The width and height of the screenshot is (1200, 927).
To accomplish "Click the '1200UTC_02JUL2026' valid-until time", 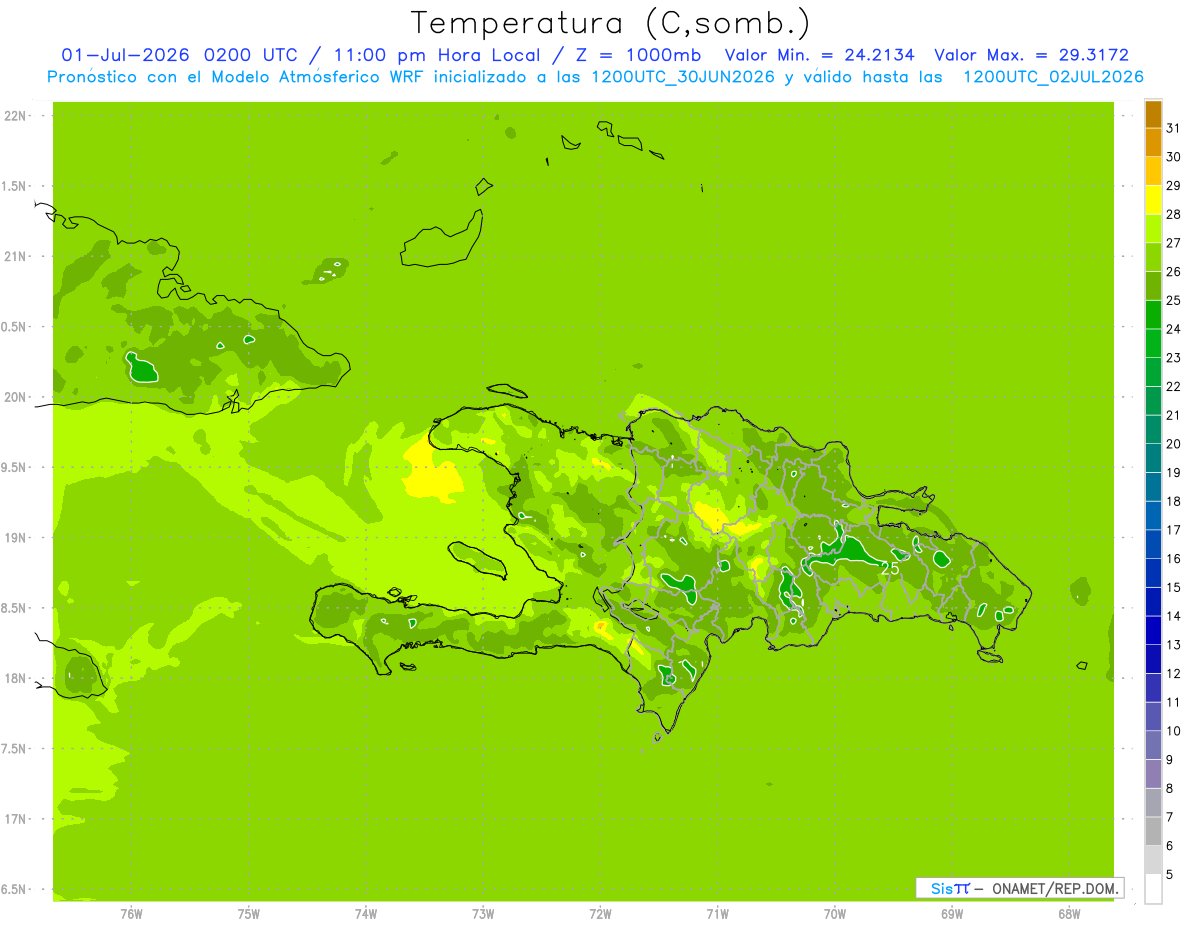I will [x=1053, y=77].
